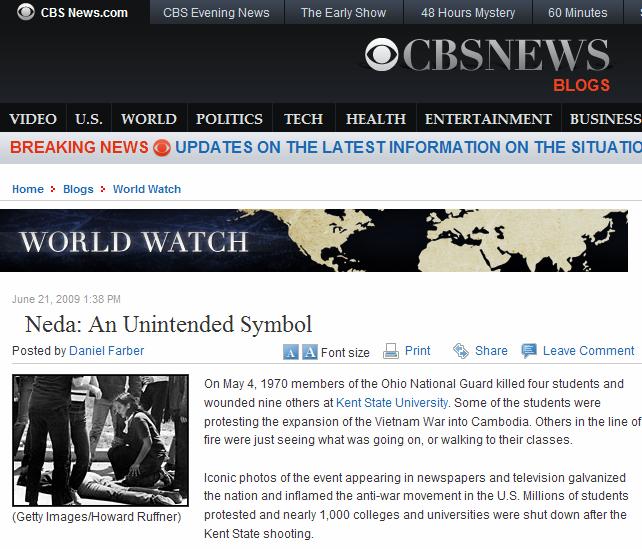The height and width of the screenshot is (549, 642).
Task: Click the date June 21, 2009 1:38 PM
Action: (66, 299)
